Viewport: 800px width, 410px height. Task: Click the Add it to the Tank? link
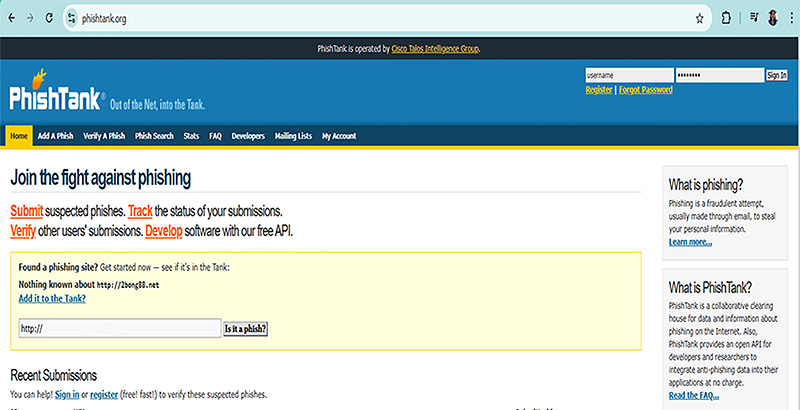click(52, 299)
